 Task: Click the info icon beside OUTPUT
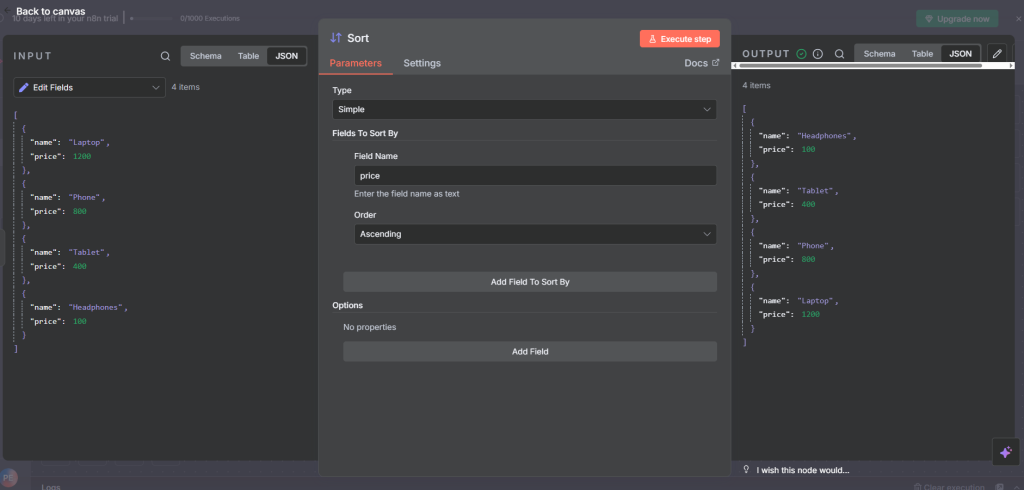click(x=818, y=54)
